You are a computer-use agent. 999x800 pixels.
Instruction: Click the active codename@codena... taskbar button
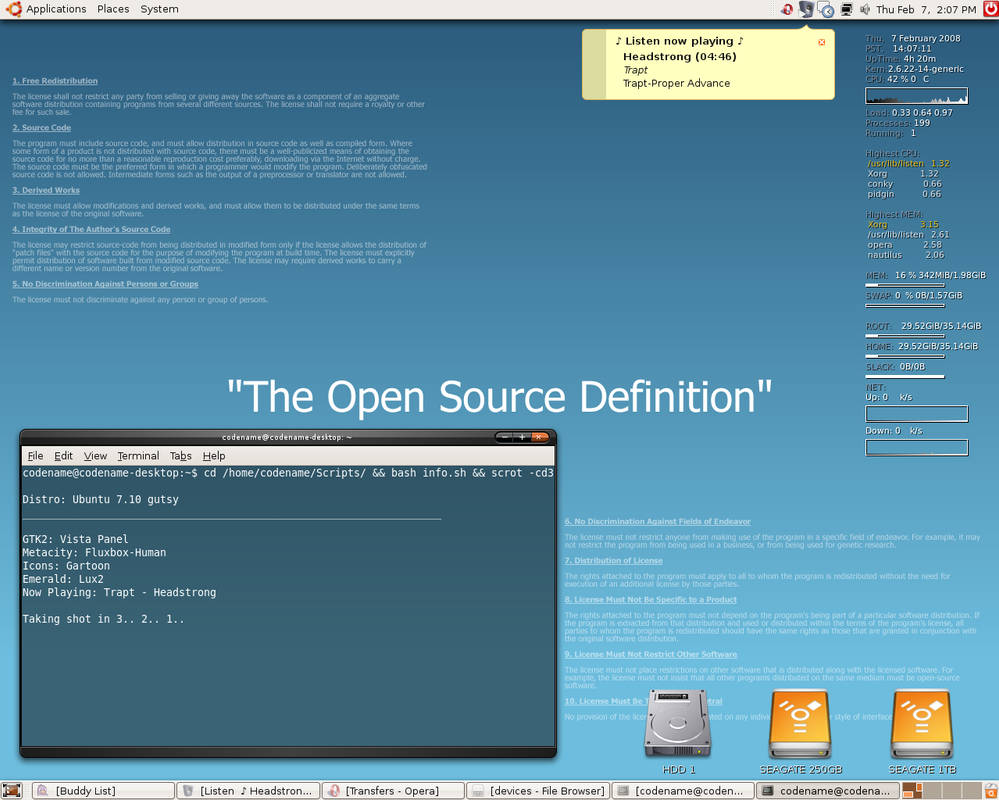coord(828,790)
